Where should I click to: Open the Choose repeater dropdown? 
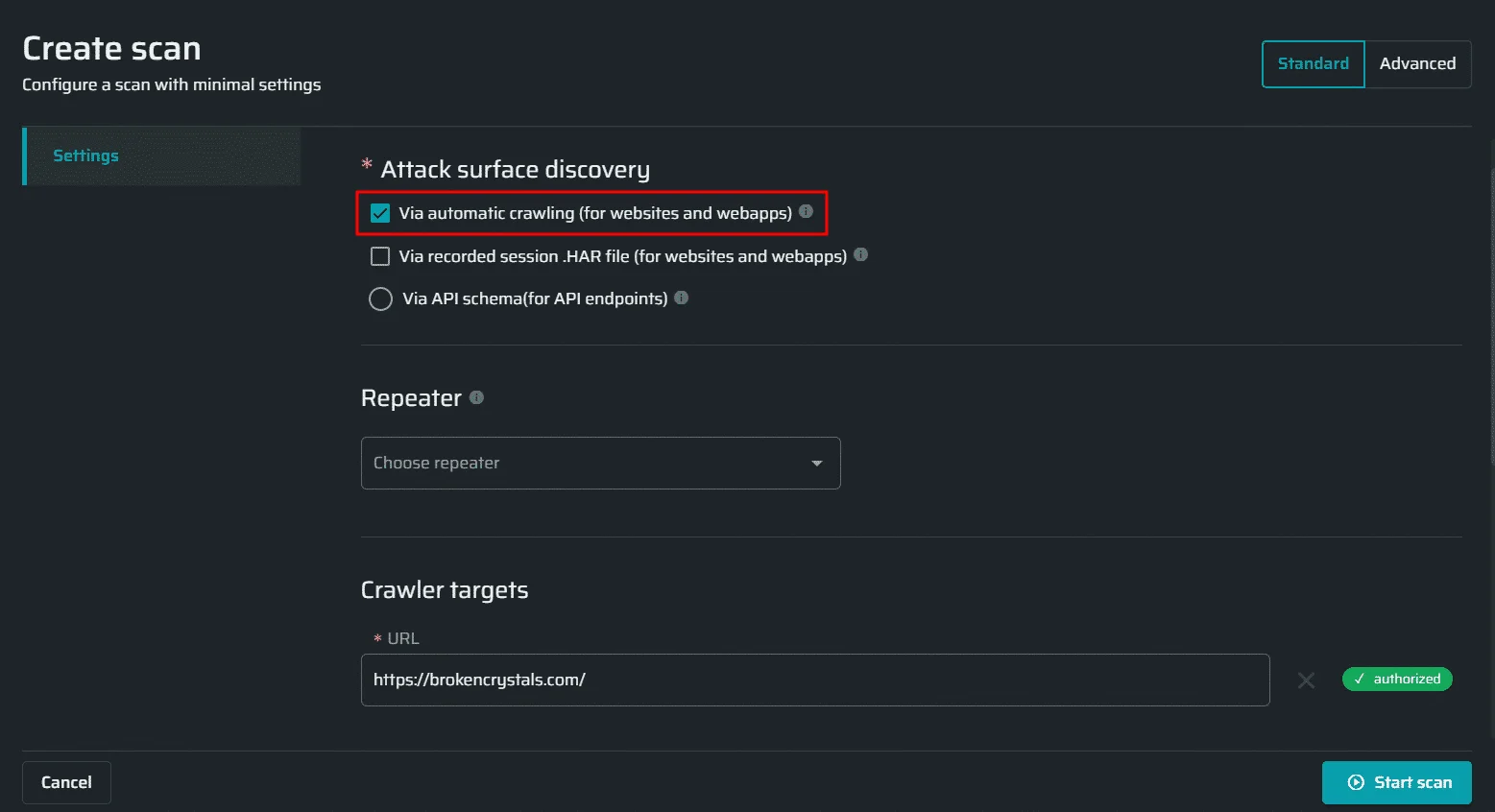600,463
